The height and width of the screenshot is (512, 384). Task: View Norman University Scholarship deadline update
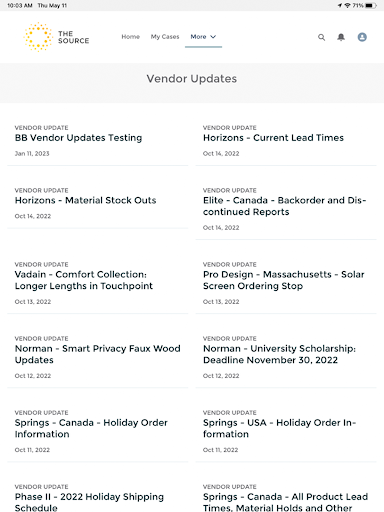(x=279, y=354)
